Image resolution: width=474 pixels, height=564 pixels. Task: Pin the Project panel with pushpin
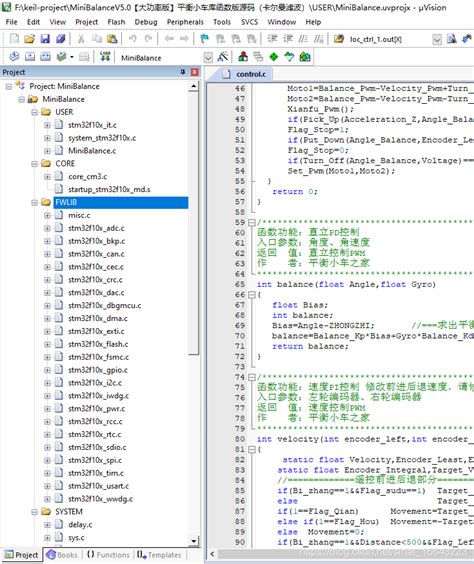(183, 72)
